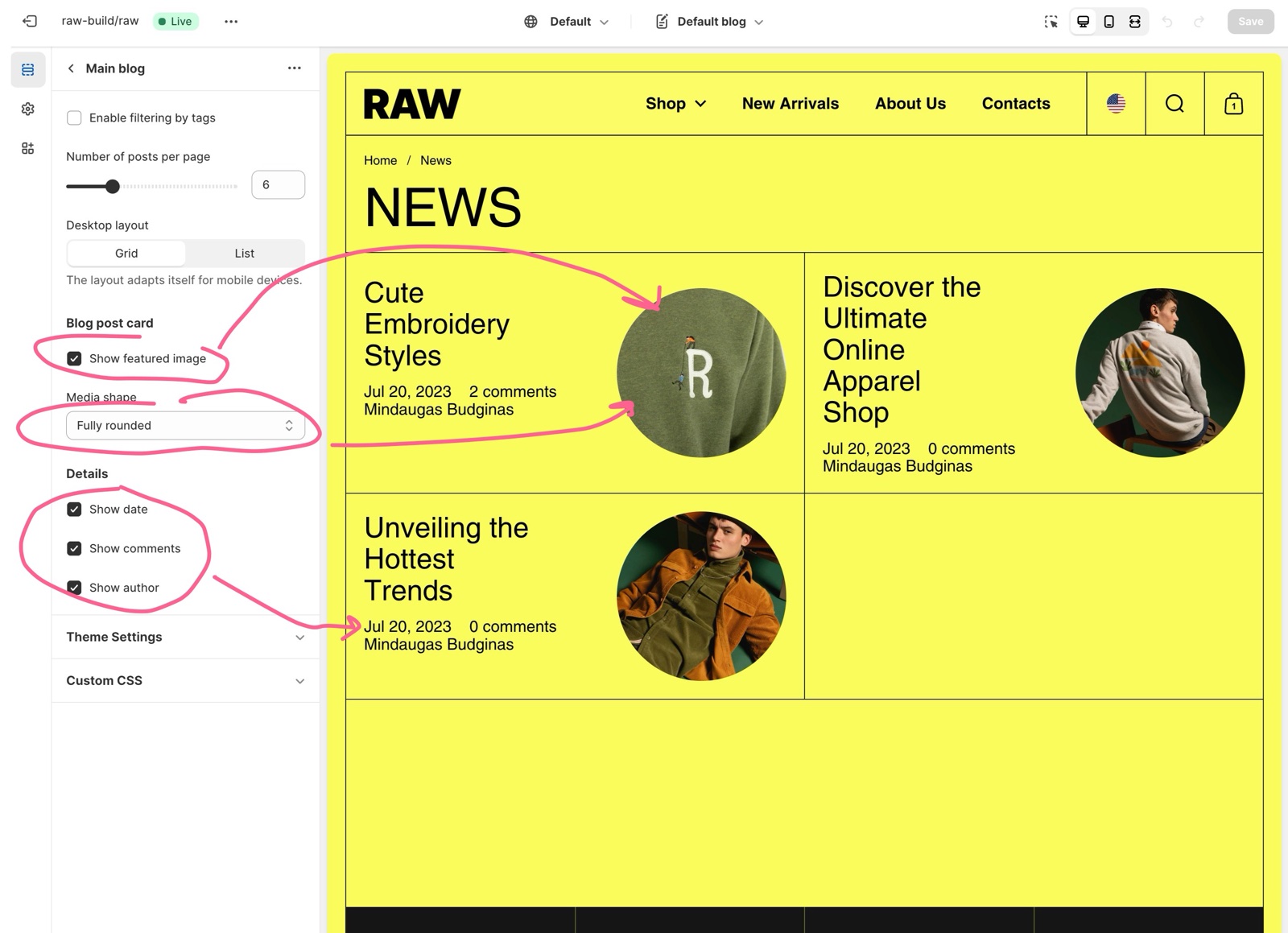Click the inspector selection tool icon
The image size is (1288, 933).
[x=1051, y=22]
